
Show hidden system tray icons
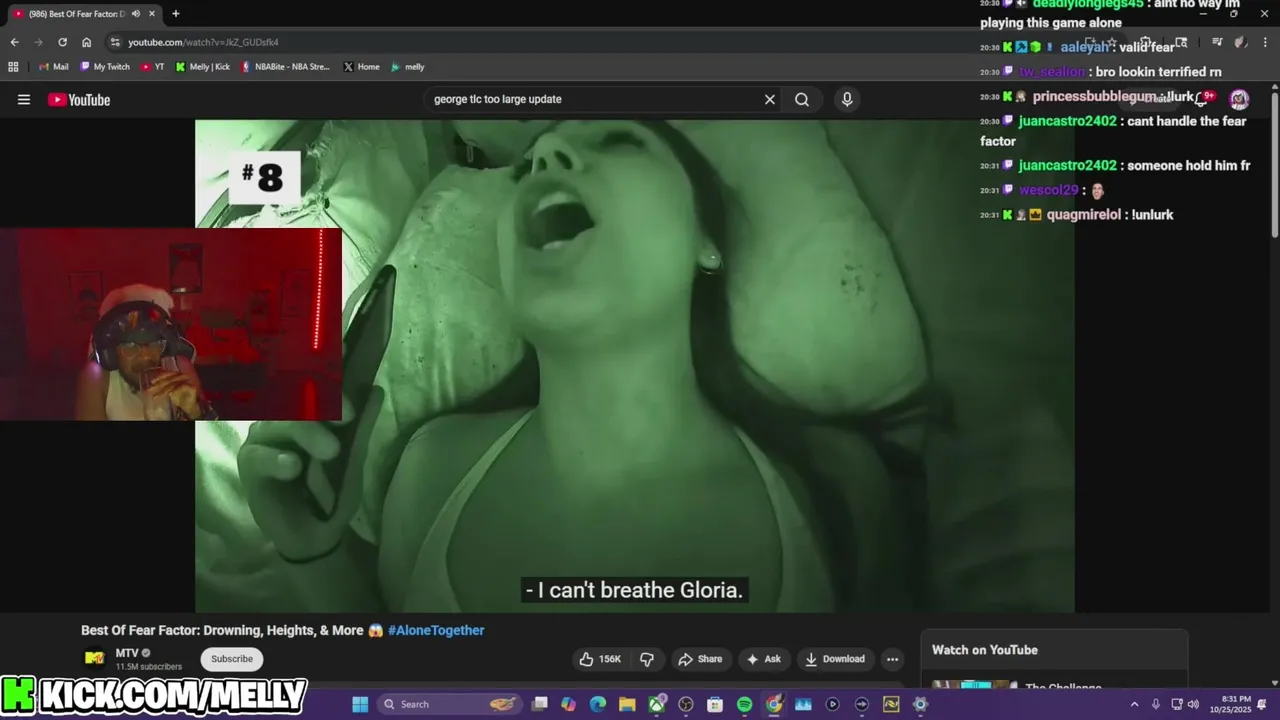1134,704
